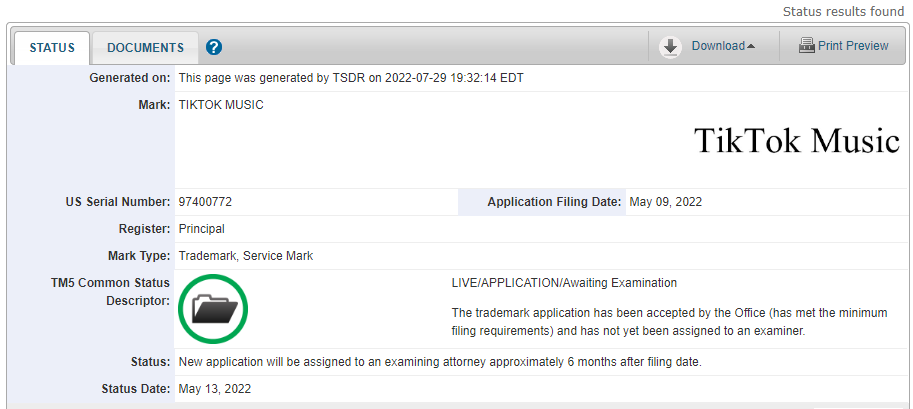Click the TM5 Common Status Descriptor label
The height and width of the screenshot is (409, 913).
(x=110, y=292)
